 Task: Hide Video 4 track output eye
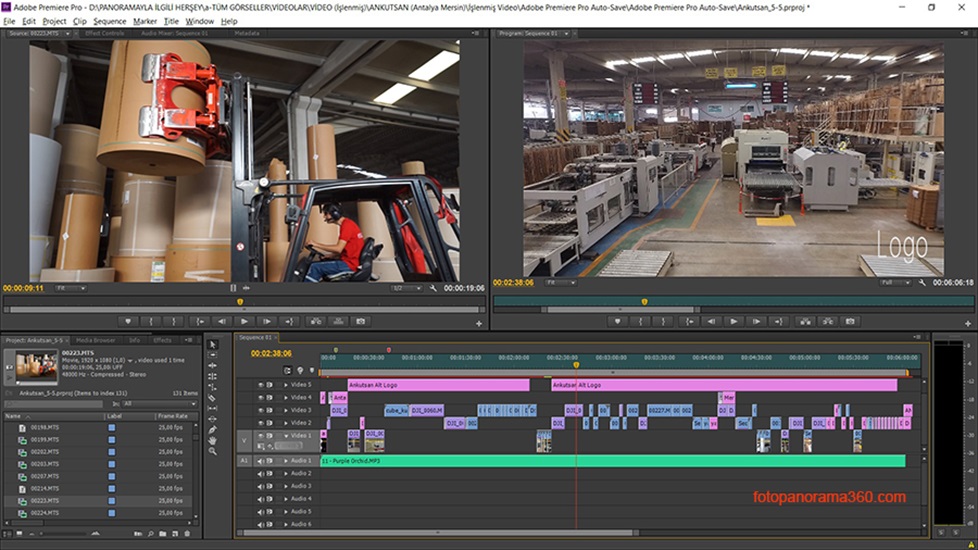click(x=261, y=397)
